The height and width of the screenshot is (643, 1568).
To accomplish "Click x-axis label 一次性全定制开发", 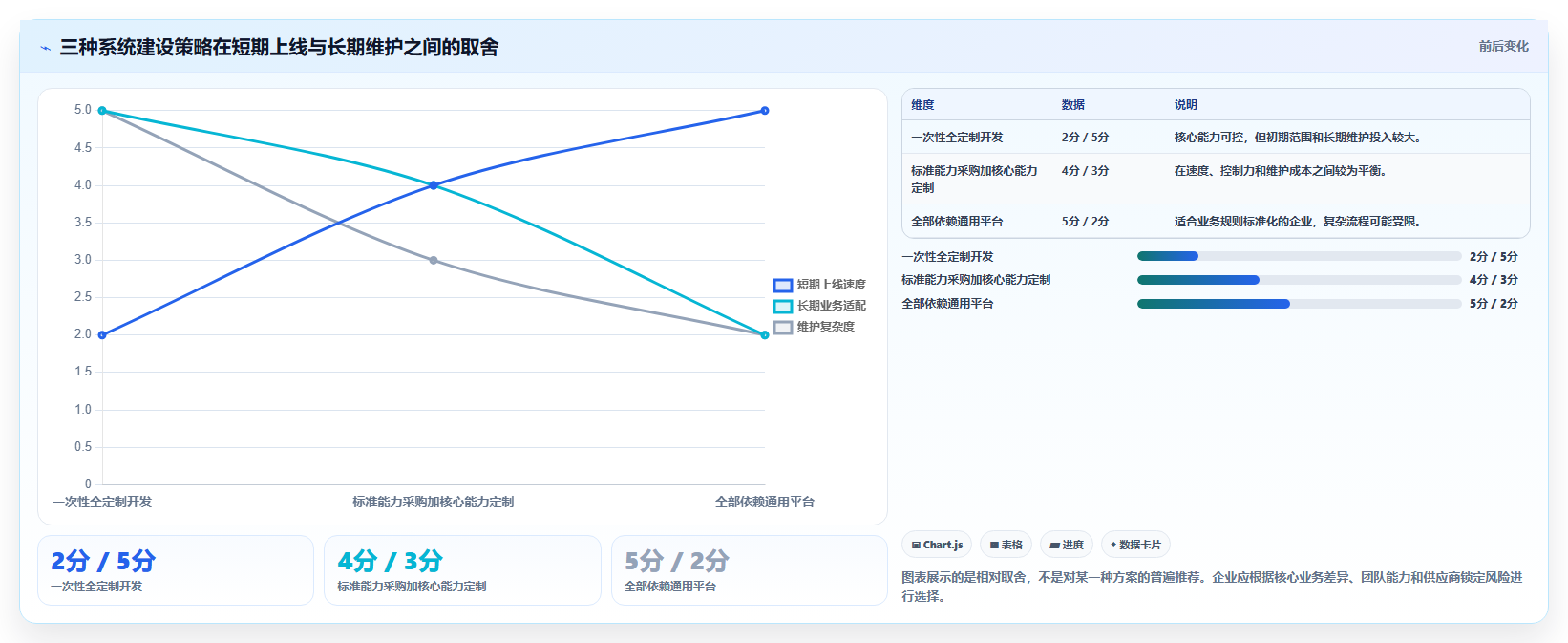I will pyautogui.click(x=102, y=502).
